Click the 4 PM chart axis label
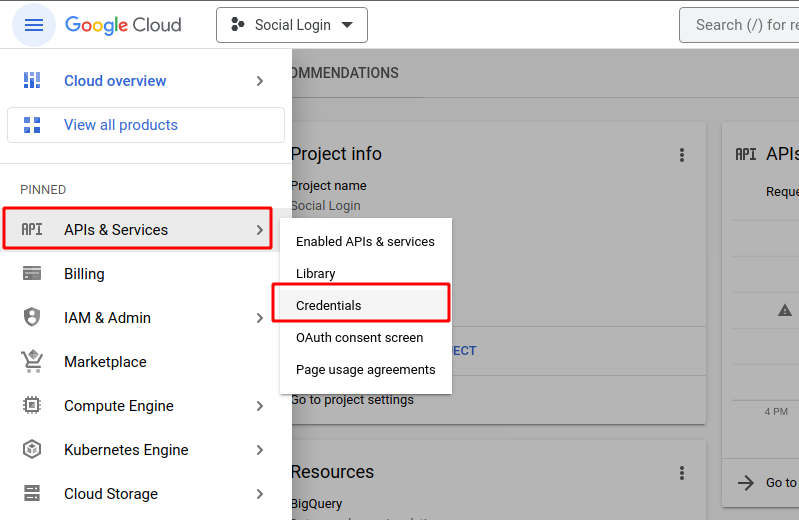Screen dimensions: 799x520 (776, 411)
